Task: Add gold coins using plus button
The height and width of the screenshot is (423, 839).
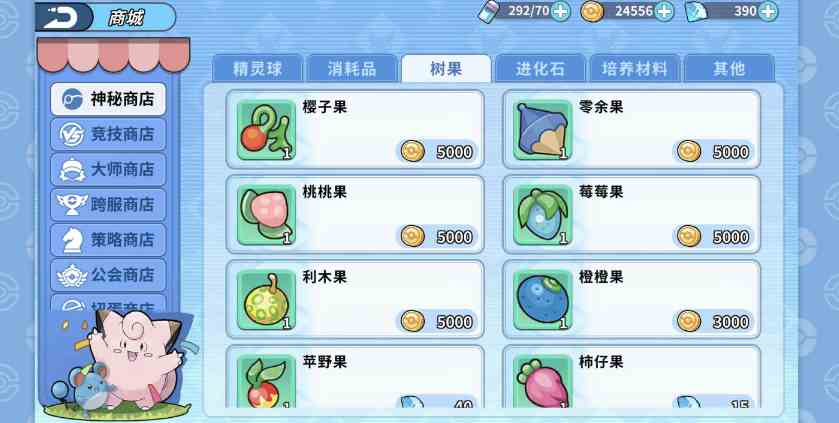Action: tap(664, 11)
